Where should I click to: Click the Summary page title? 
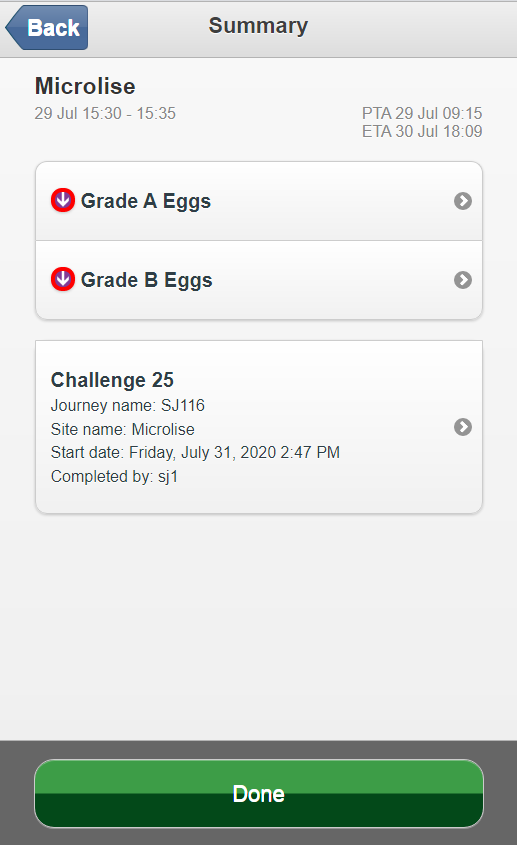tap(258, 26)
